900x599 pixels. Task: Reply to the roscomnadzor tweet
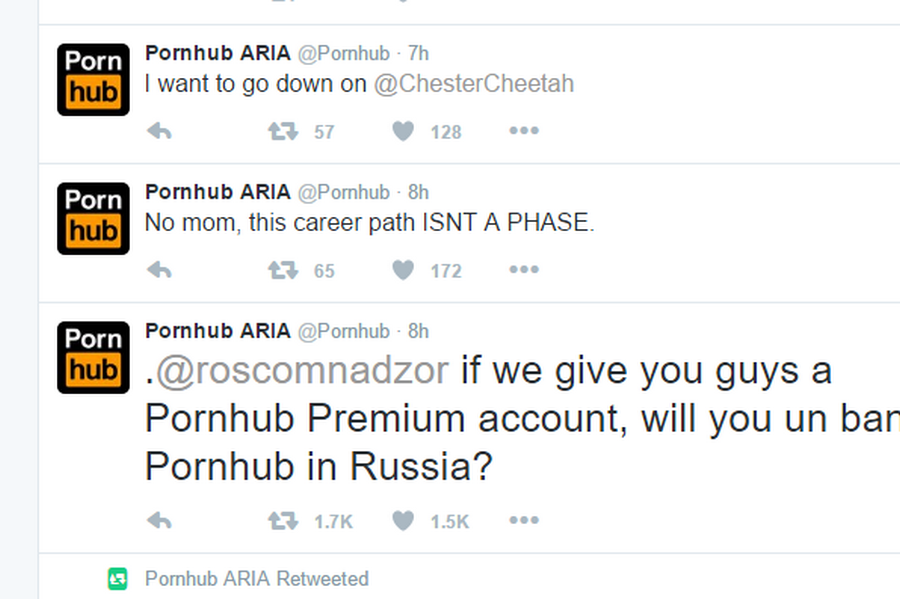point(159,520)
